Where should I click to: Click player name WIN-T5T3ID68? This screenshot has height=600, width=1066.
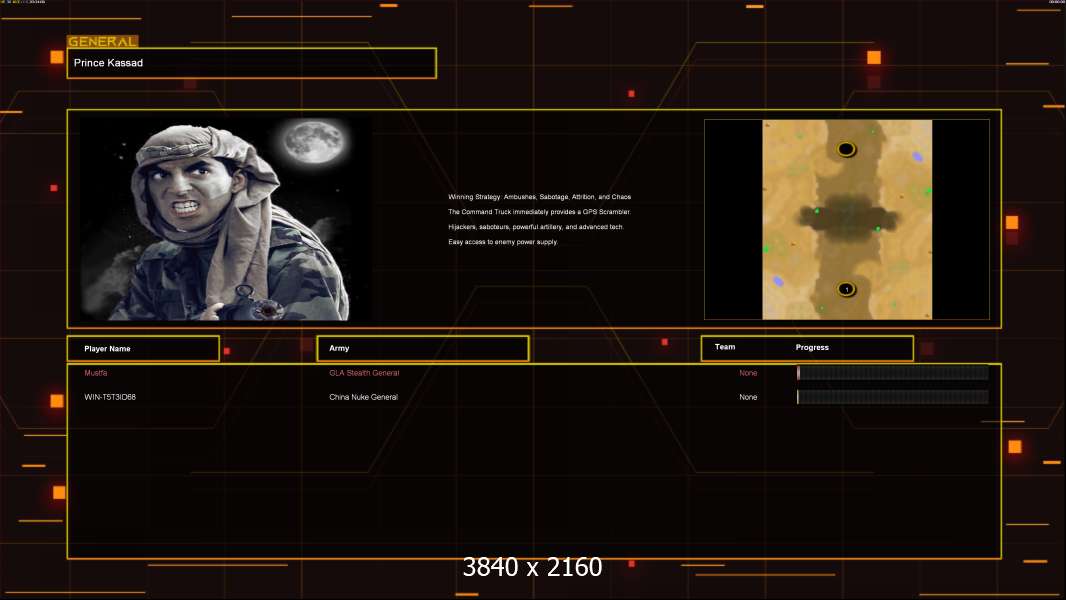click(x=110, y=397)
